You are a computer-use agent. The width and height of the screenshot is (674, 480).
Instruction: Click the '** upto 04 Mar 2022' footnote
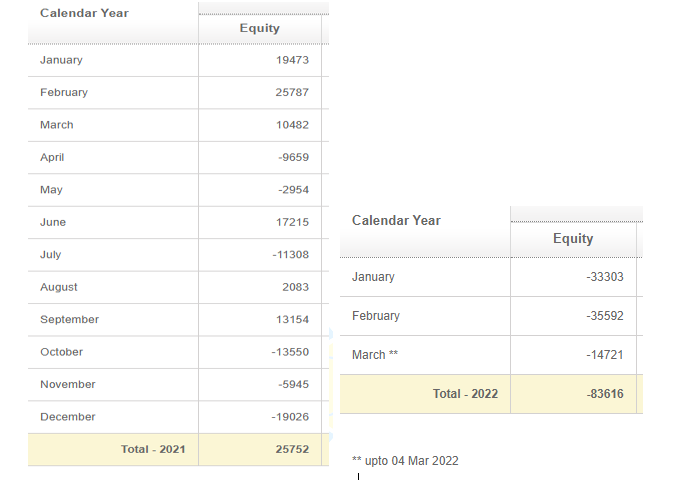coord(405,461)
